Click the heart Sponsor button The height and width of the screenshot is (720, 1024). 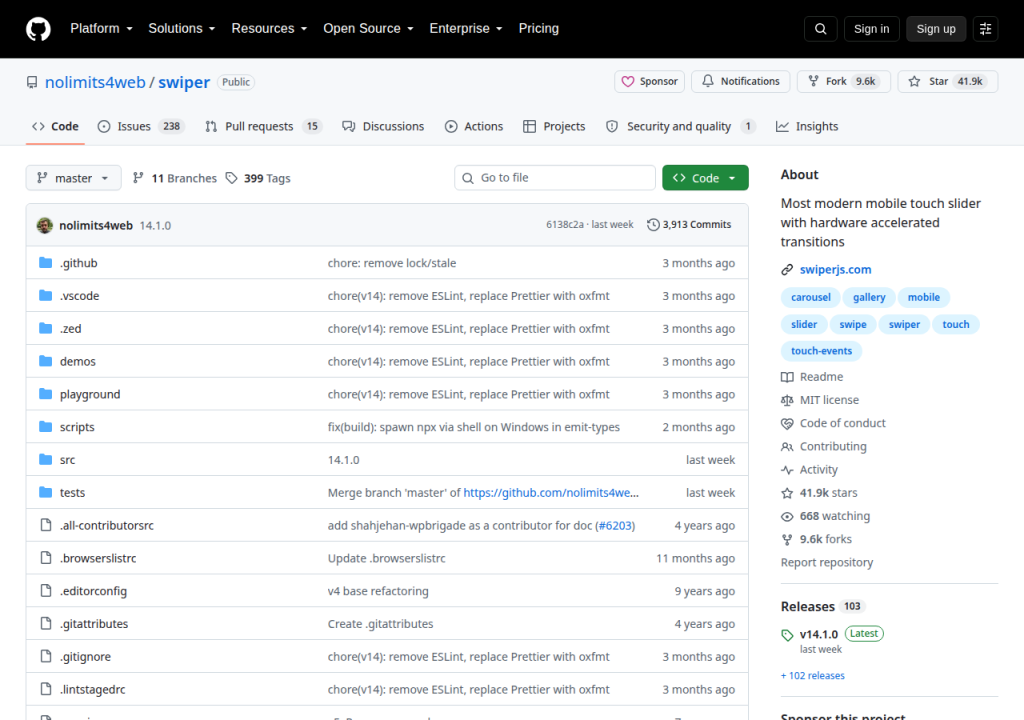point(649,82)
